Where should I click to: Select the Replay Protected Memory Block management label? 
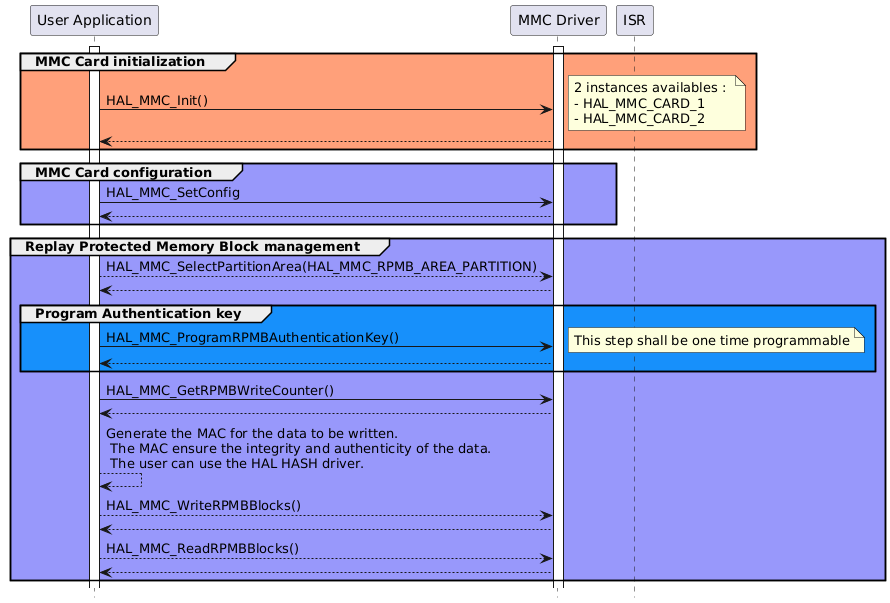pos(192,246)
